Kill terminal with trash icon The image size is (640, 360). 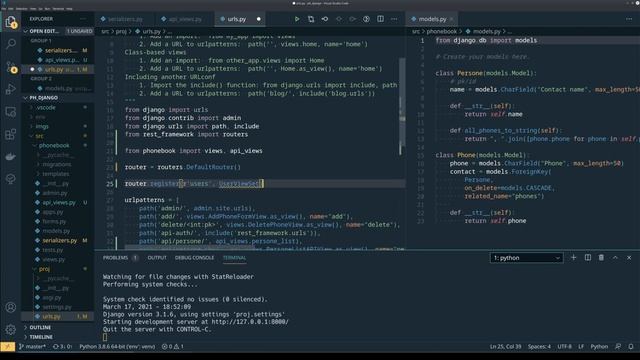tap(601, 258)
